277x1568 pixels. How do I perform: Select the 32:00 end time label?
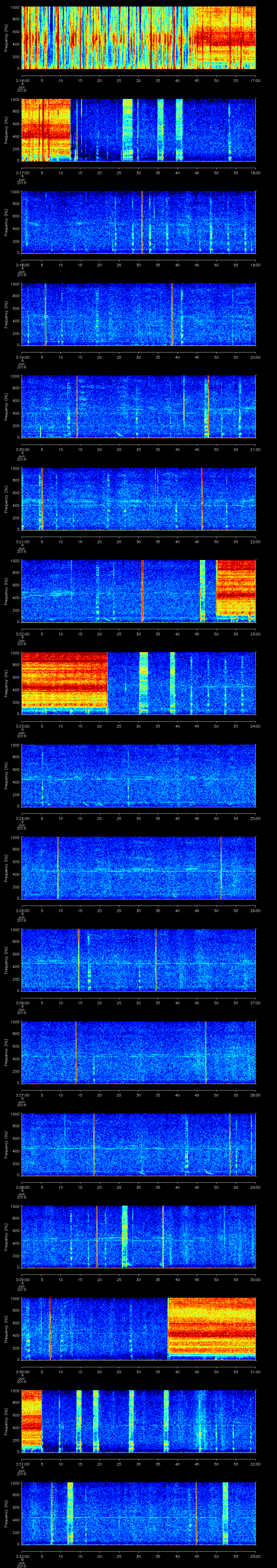tap(255, 1464)
